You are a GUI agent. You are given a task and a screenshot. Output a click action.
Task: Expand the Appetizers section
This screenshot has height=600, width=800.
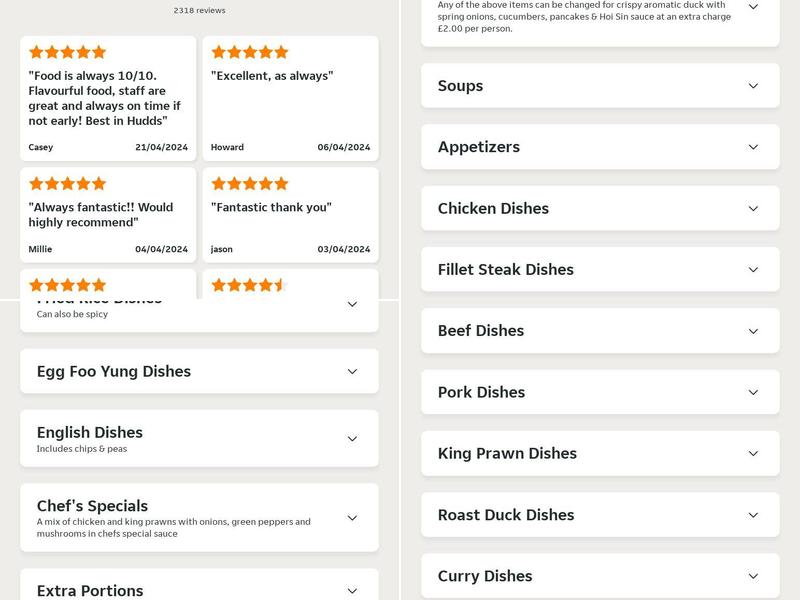pos(599,147)
